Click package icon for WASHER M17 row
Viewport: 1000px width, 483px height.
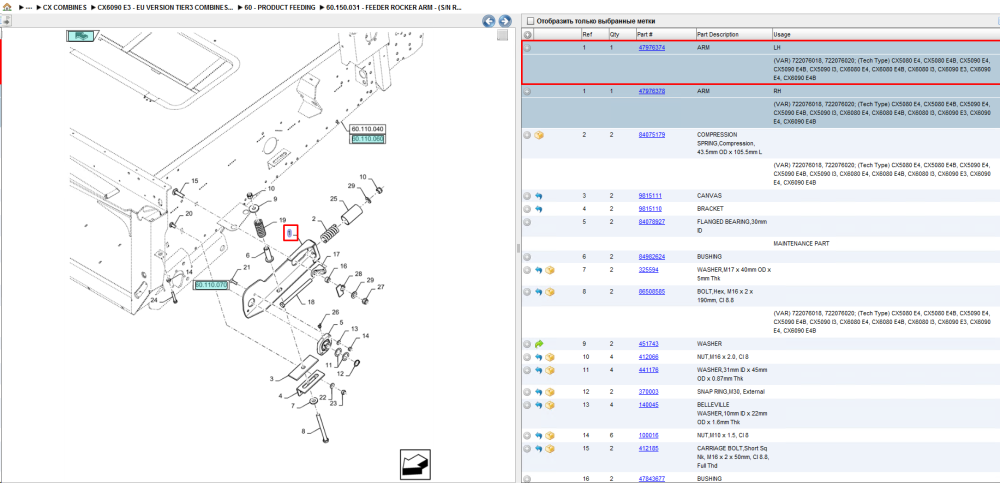tap(550, 270)
